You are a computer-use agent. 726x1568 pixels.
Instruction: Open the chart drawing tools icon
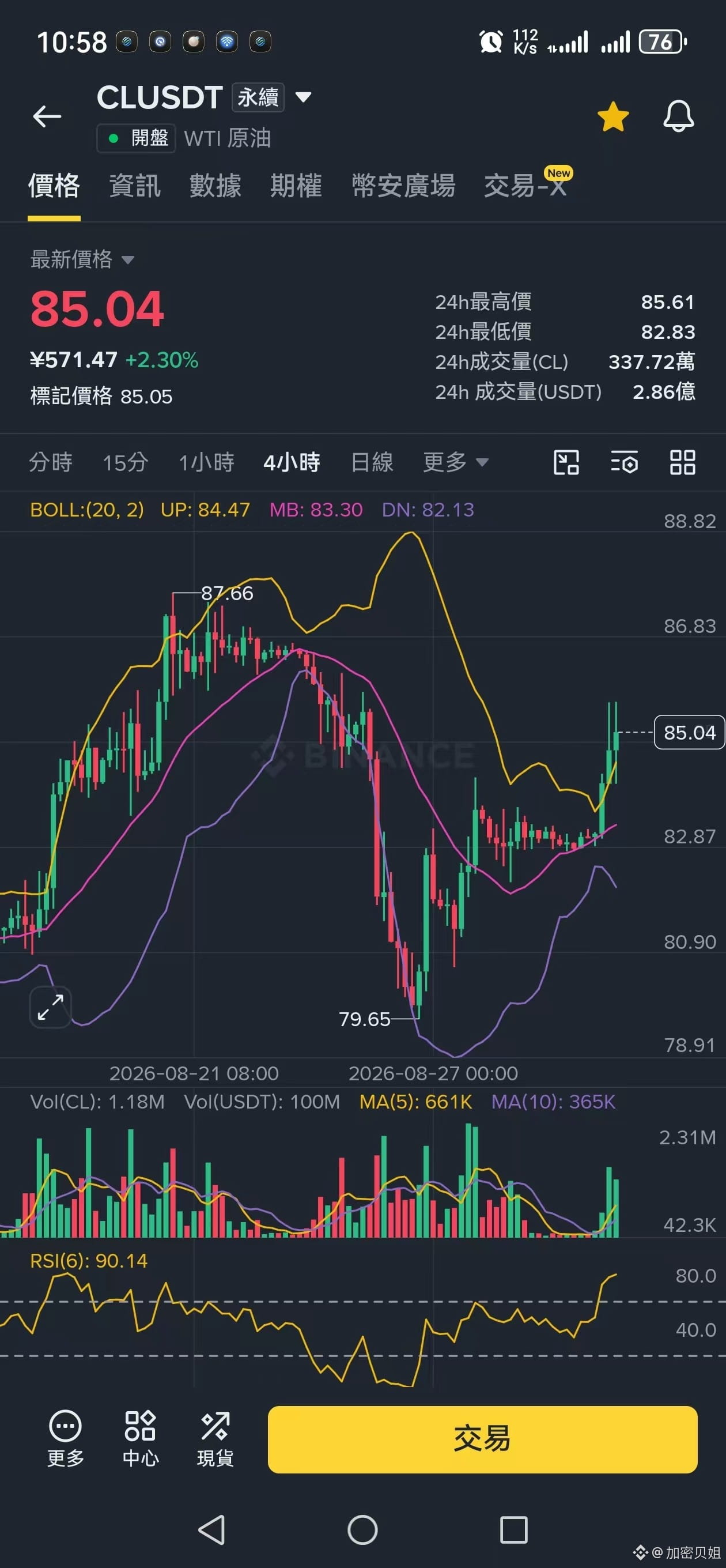[566, 462]
